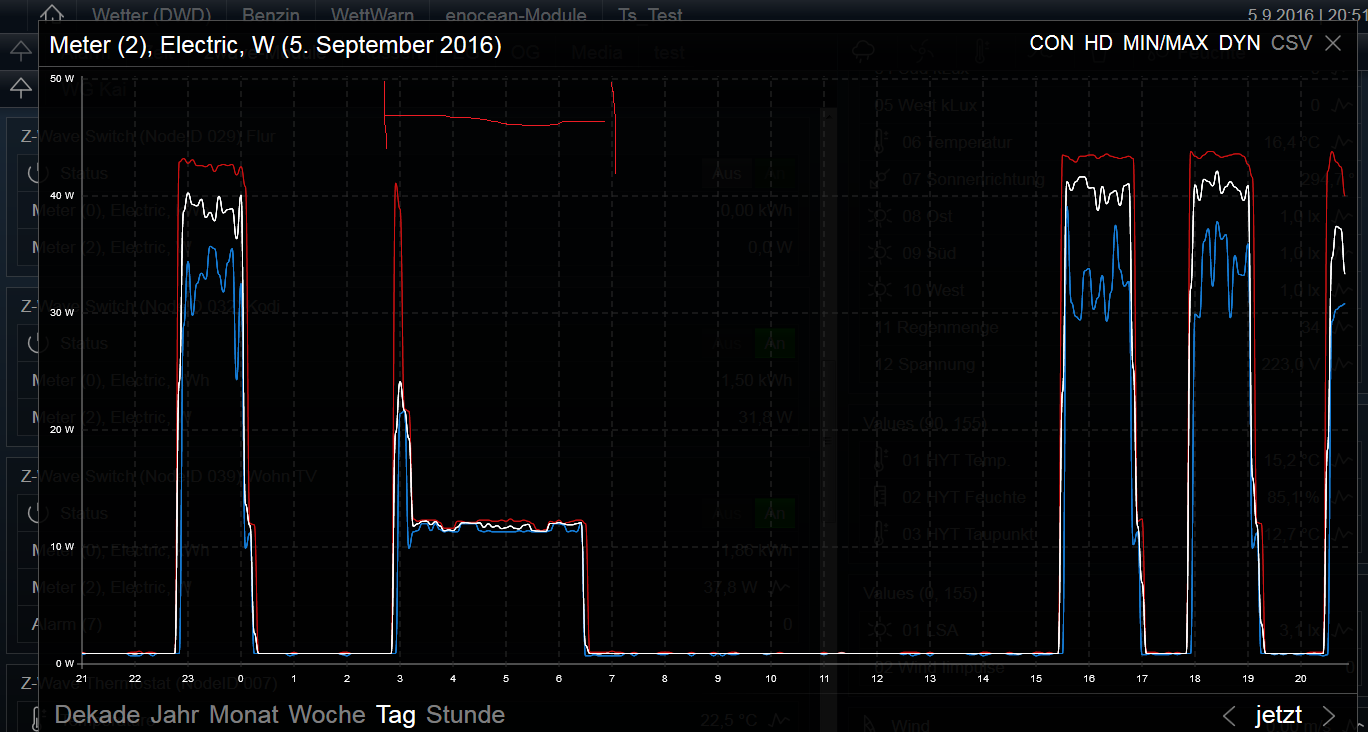This screenshot has height=732, width=1368.
Task: Advance to the next day with right arrow
Action: (1329, 715)
